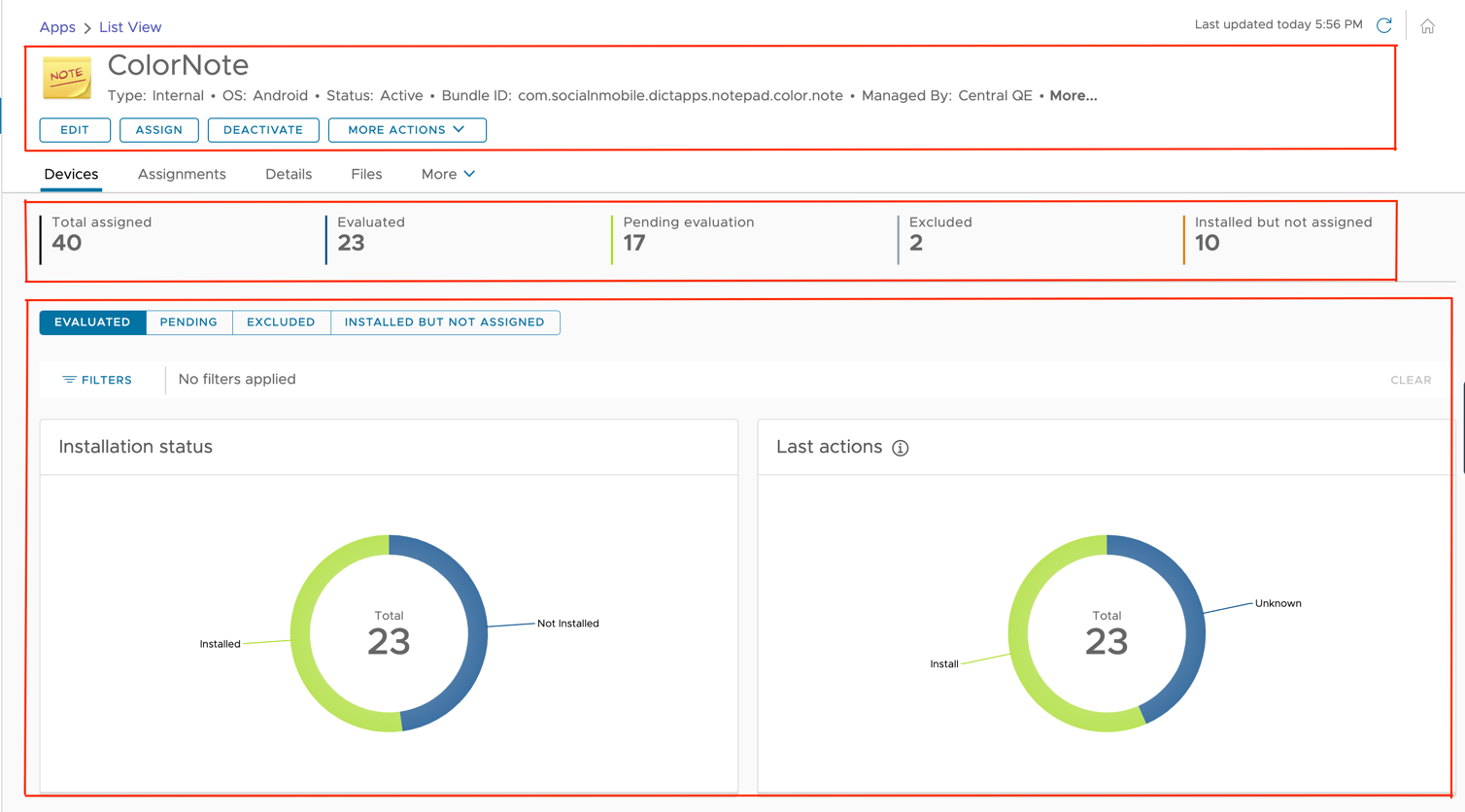This screenshot has width=1465, height=812.
Task: Switch to the Assignments tab
Action: (x=182, y=175)
